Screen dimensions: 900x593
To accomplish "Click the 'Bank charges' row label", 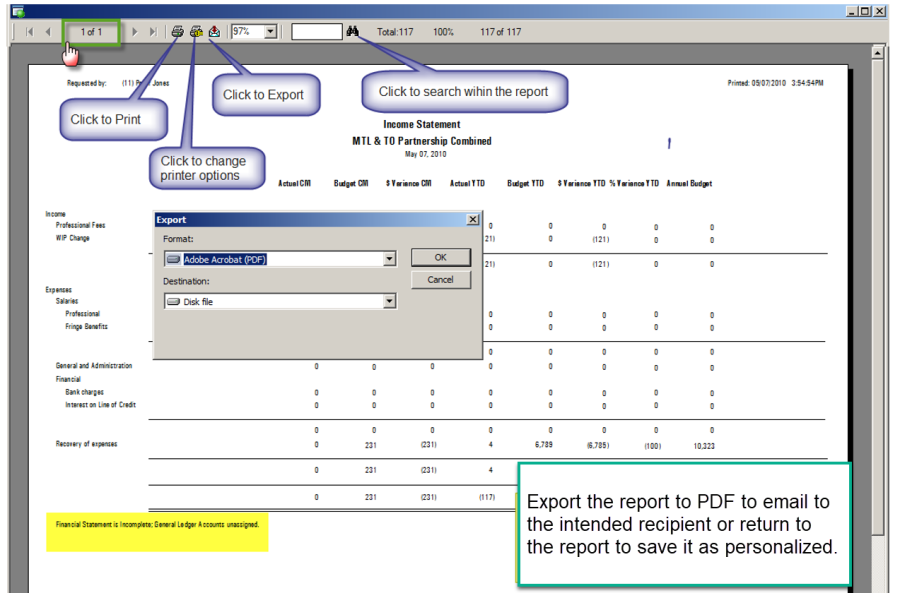I will coord(84,392).
